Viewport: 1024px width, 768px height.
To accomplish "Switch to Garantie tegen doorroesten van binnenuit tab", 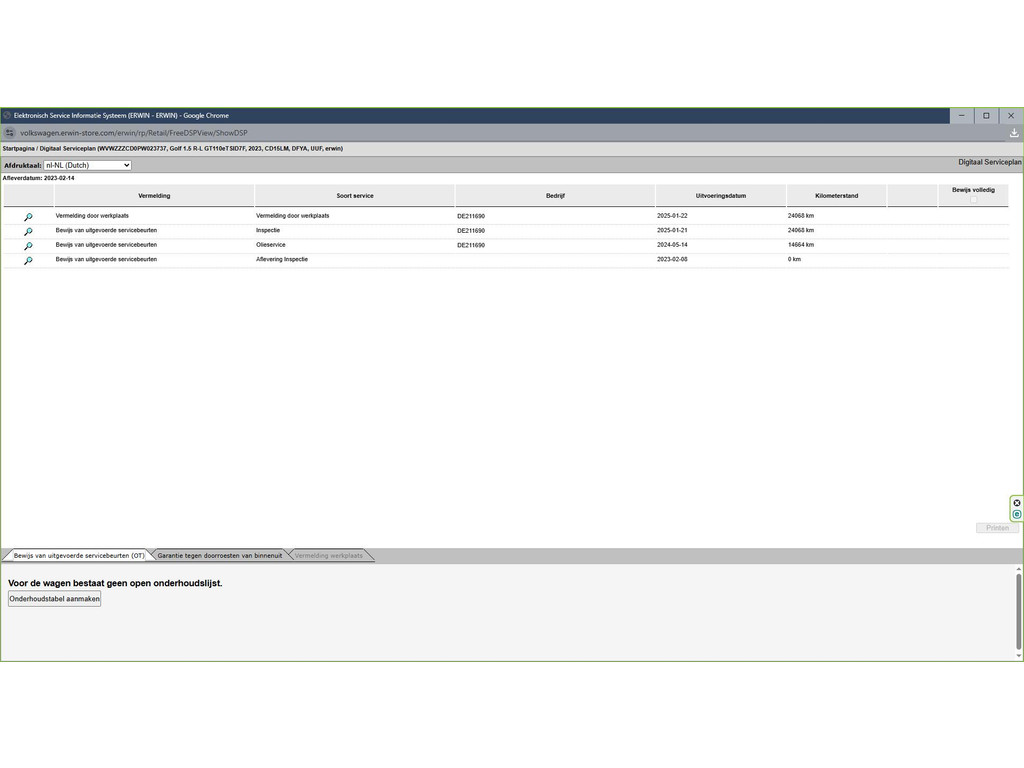I will (x=219, y=556).
